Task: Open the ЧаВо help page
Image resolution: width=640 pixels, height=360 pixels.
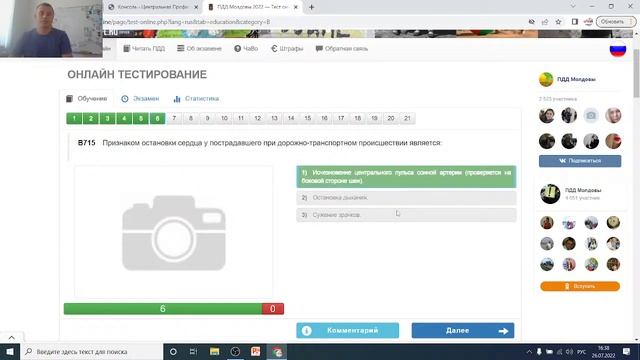Action: tap(246, 49)
